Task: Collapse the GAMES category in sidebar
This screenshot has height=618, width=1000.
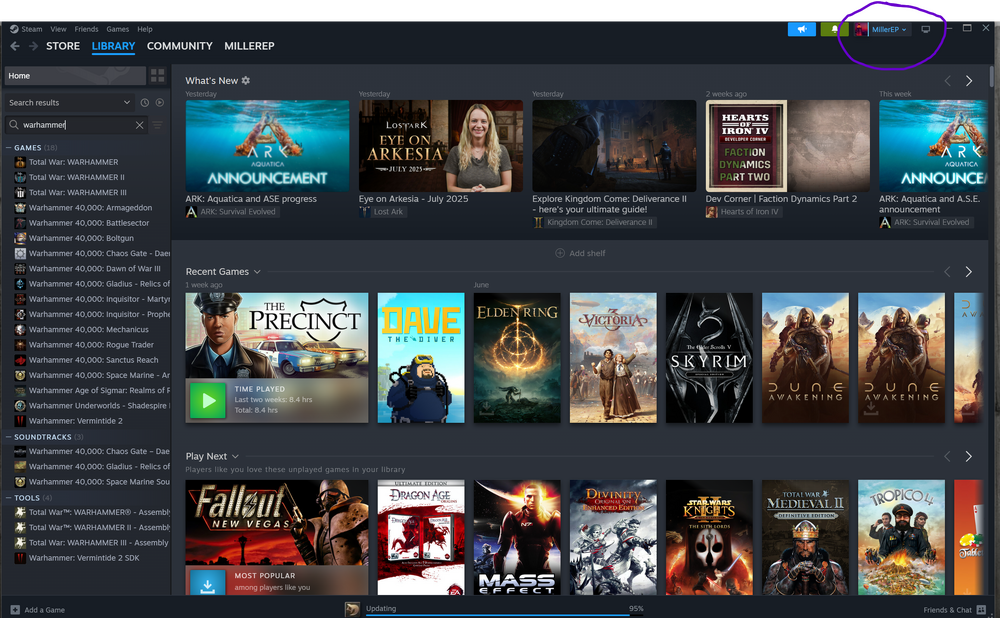Action: tap(9, 148)
